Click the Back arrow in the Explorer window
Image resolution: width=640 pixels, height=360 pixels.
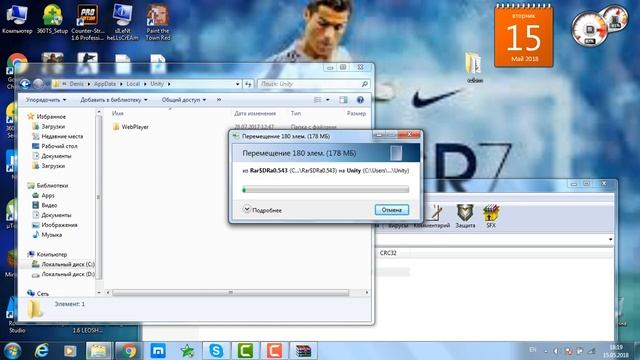(25, 84)
